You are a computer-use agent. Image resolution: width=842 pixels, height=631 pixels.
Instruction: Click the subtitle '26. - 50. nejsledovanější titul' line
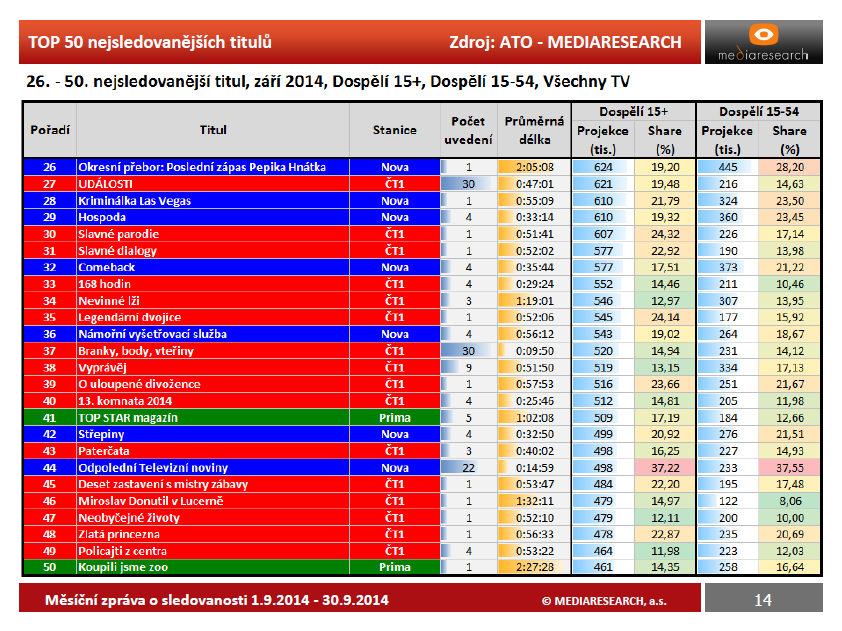pyautogui.click(x=328, y=82)
